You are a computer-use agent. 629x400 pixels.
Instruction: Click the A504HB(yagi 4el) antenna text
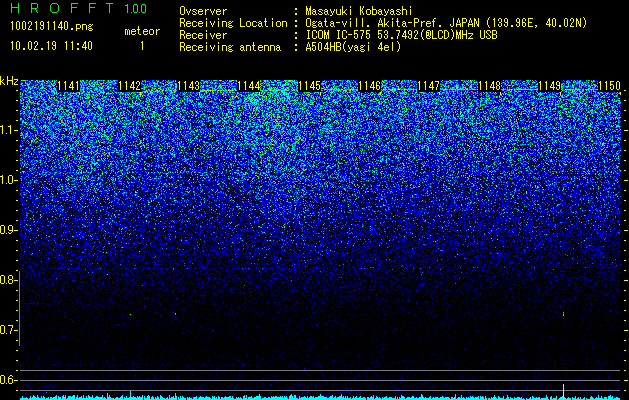click(353, 47)
